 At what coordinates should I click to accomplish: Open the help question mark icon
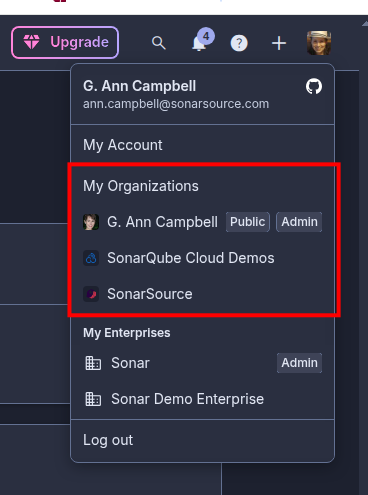point(239,43)
